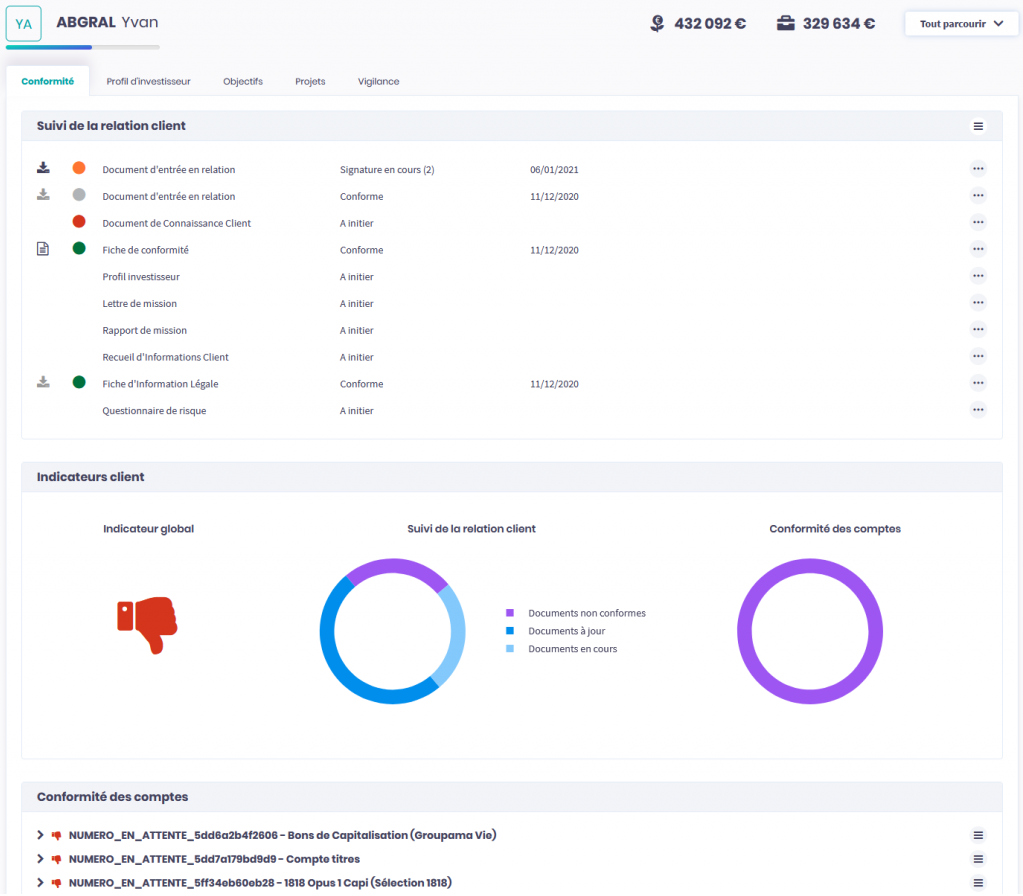Expand the Bons de Capitalisation account row
Screen dimensions: 1023x896
(40, 835)
